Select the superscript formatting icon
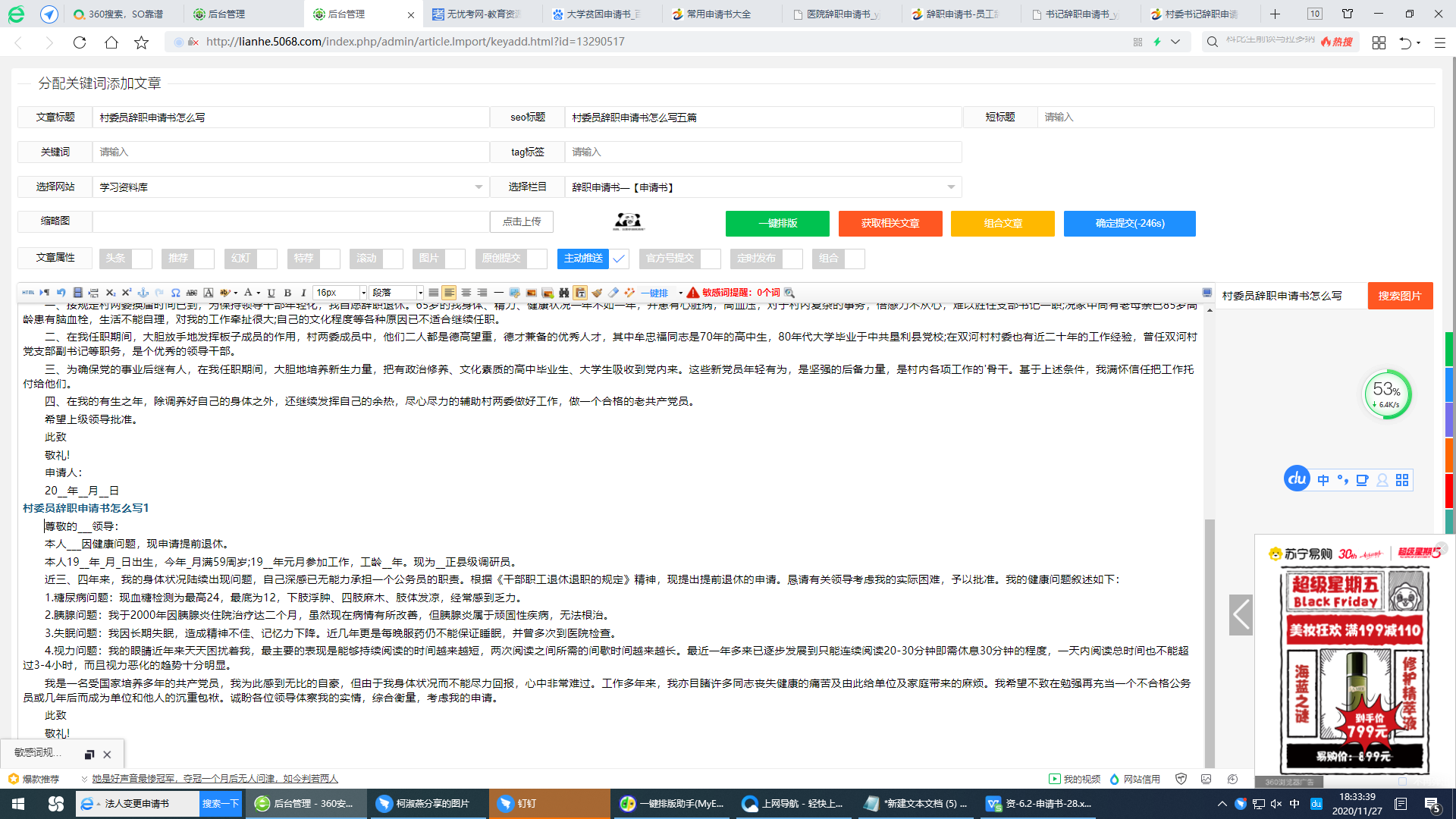Screen dimensions: 1456x819 point(126,293)
